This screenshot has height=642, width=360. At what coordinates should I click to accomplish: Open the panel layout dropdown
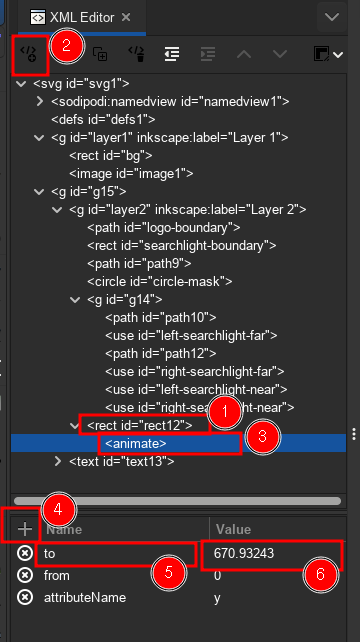[328, 54]
